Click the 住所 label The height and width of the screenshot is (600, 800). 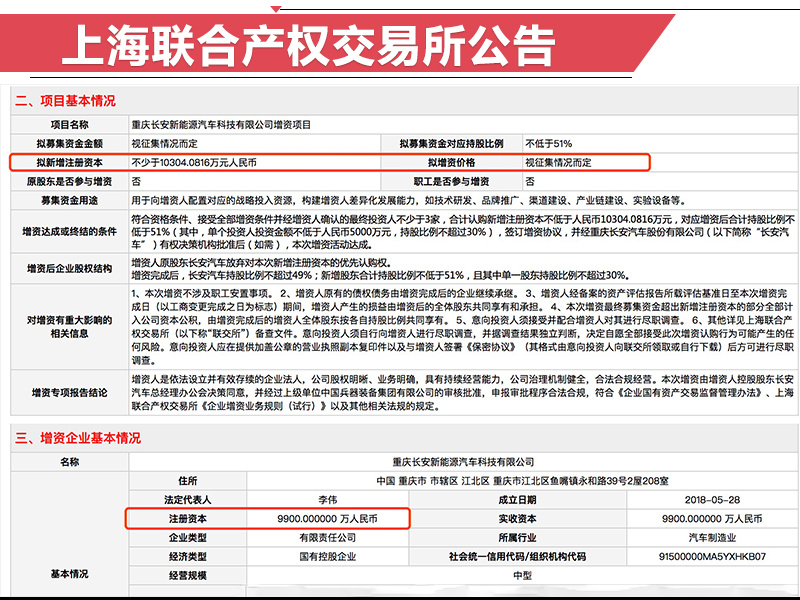[188, 481]
